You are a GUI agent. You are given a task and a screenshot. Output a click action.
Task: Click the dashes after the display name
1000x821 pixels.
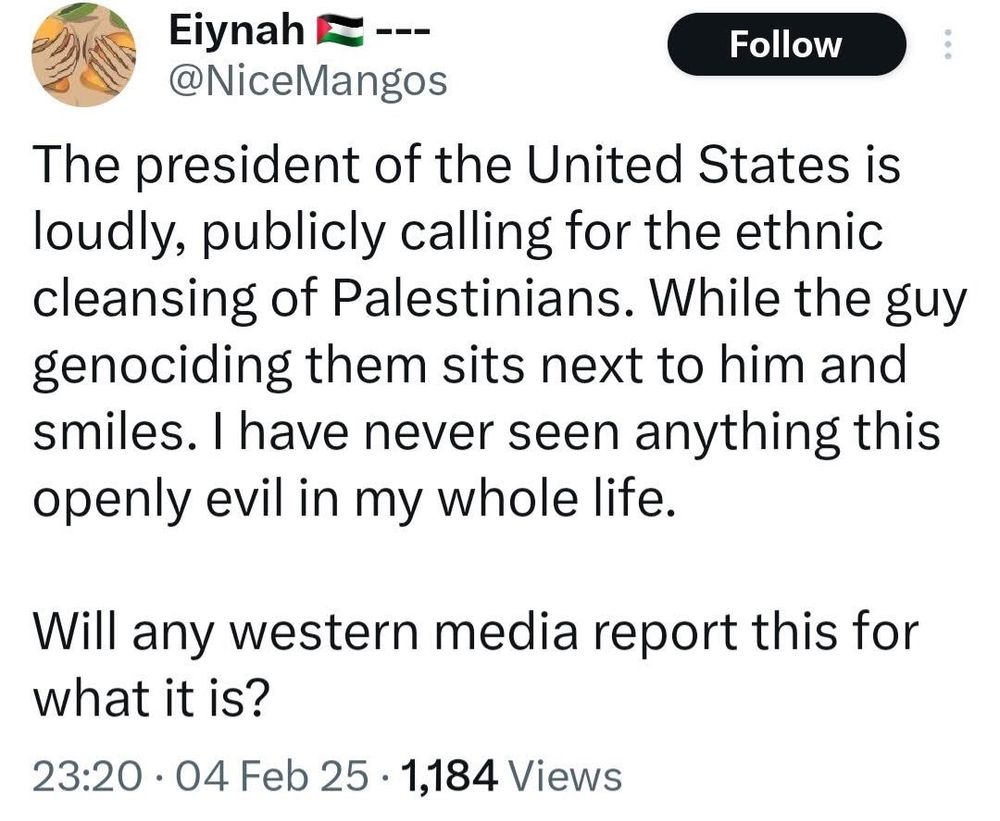pyautogui.click(x=403, y=31)
